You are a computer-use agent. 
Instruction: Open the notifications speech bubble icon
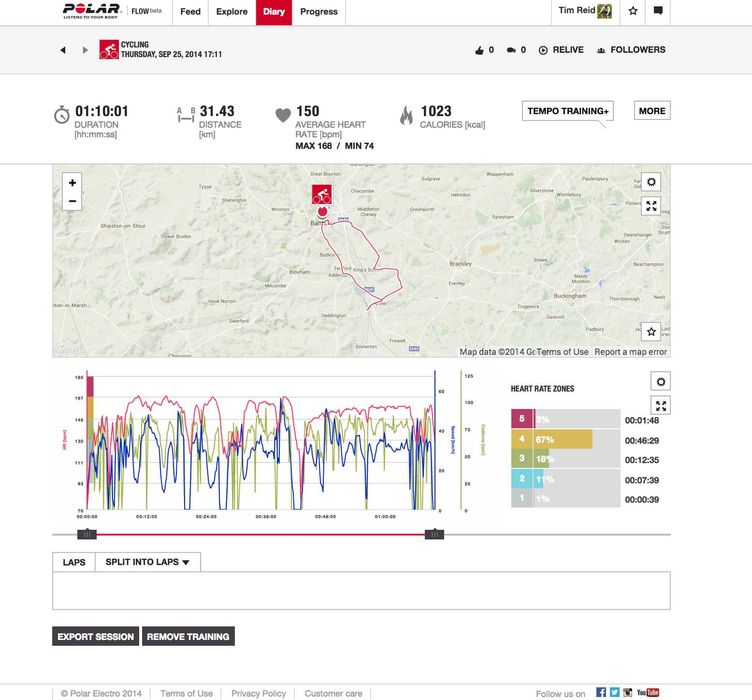658,11
